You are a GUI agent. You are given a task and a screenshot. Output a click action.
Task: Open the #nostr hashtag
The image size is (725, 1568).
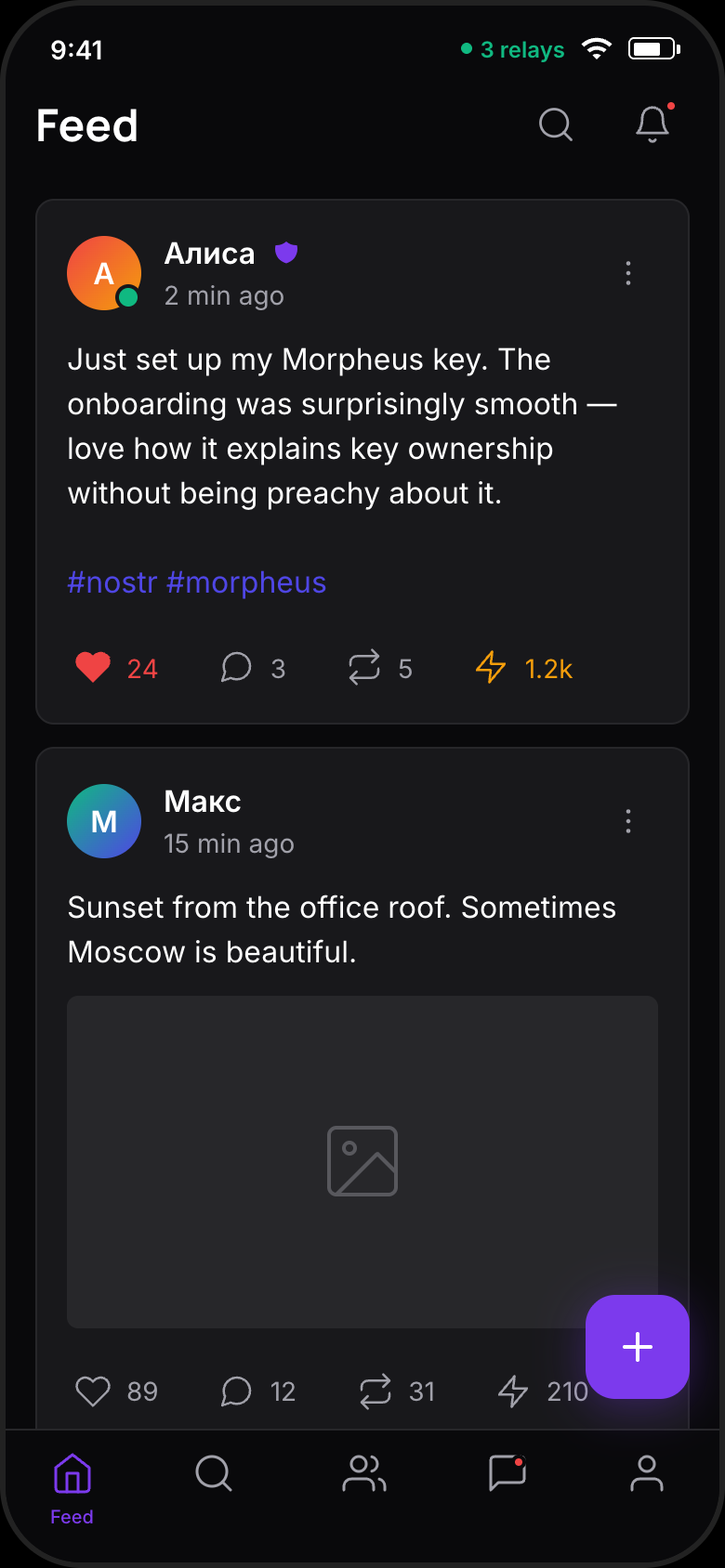112,582
